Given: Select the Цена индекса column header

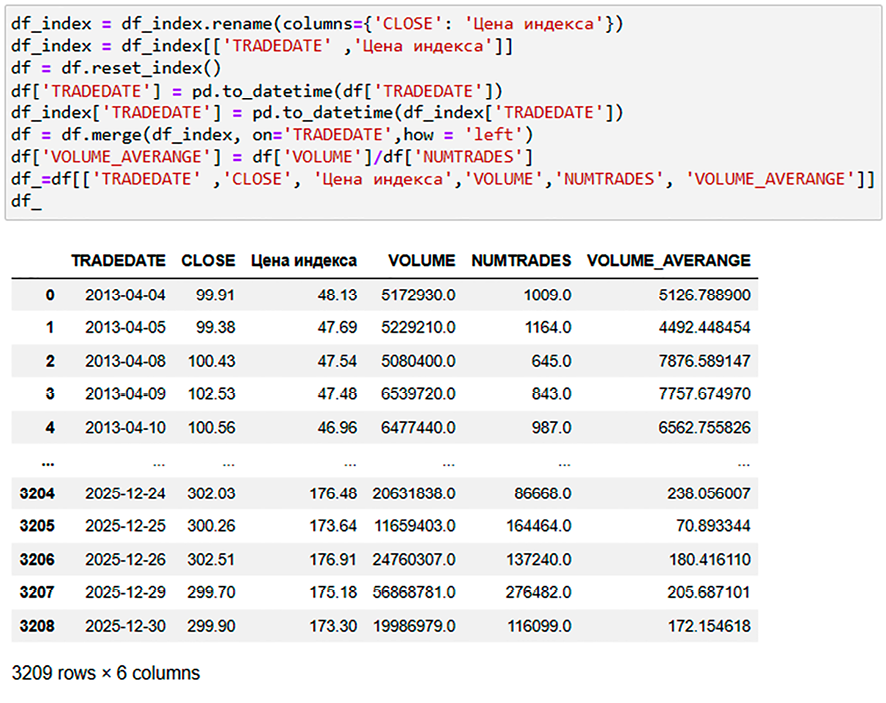Looking at the screenshot, I should [x=303, y=260].
